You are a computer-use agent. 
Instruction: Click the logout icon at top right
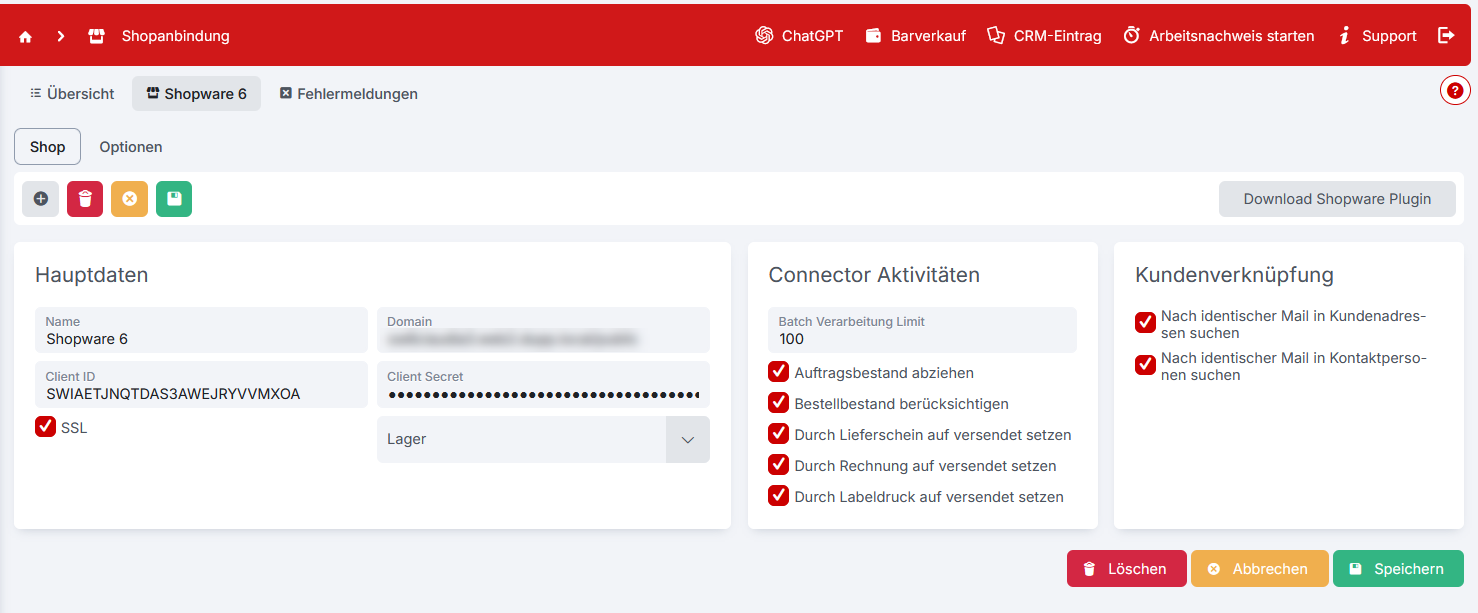click(x=1446, y=35)
